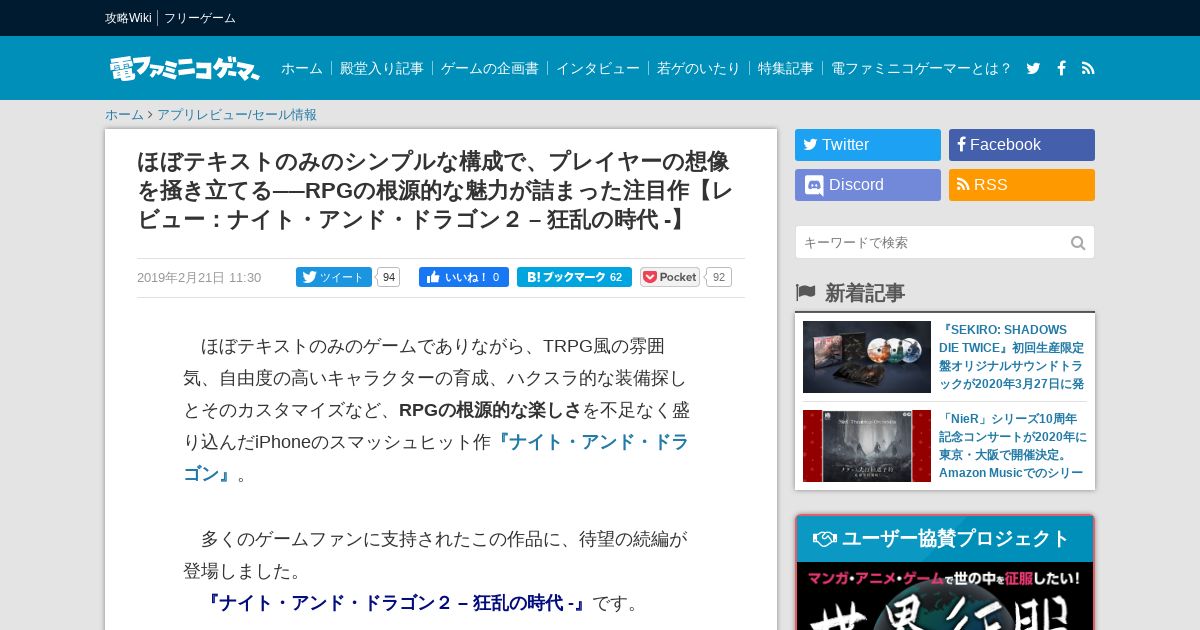1200x630 pixels.
Task: Click the ツイート share button
Action: click(x=334, y=277)
